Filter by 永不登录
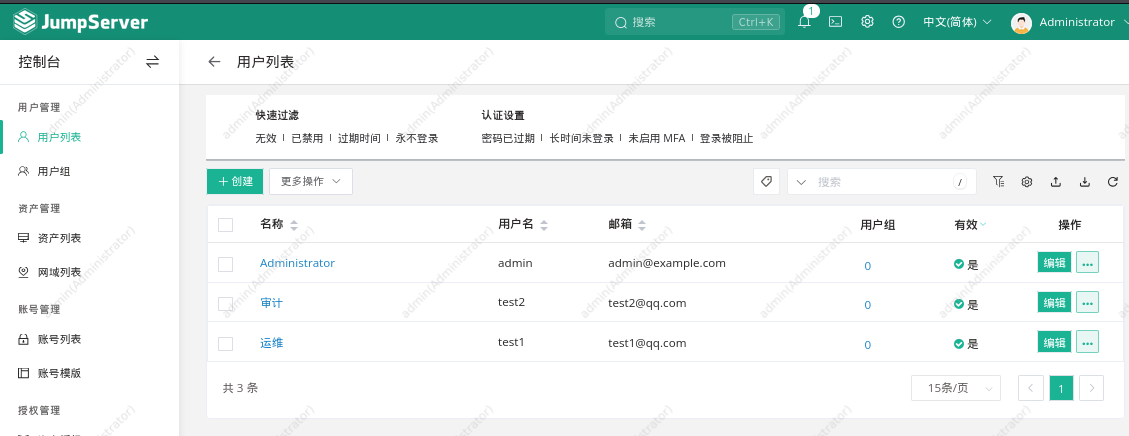The image size is (1129, 436). coord(417,138)
